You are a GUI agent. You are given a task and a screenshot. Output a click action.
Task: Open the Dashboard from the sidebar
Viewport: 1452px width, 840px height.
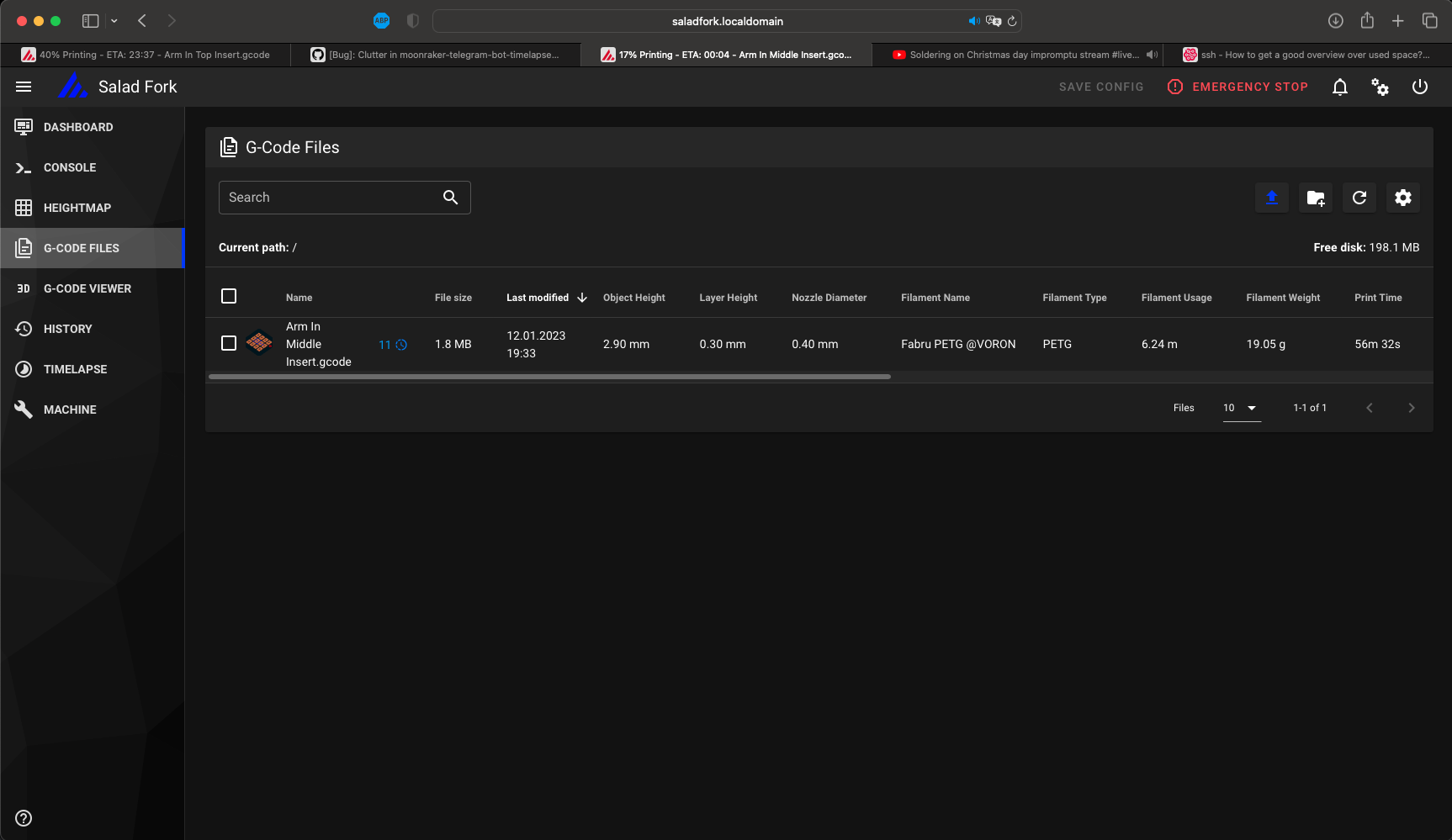click(x=78, y=127)
